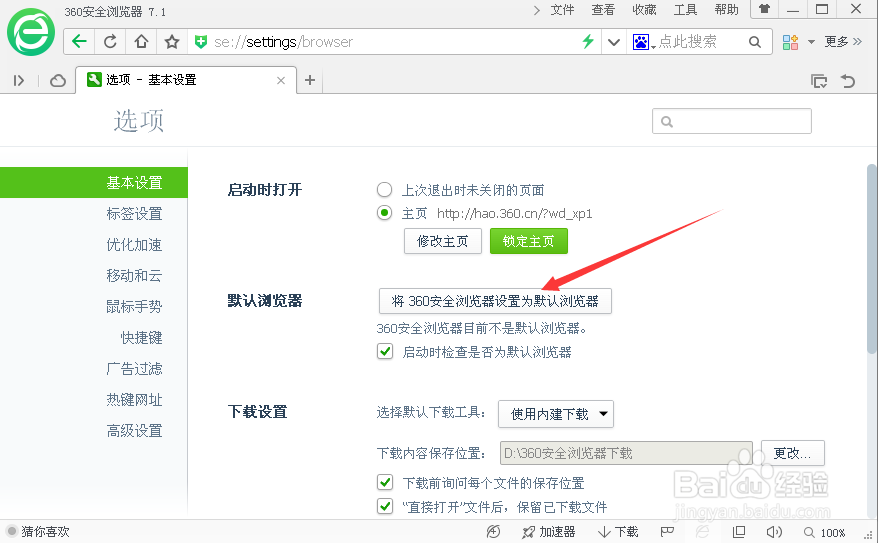Click the green 锁定主页 button
878x543 pixels.
coord(529,241)
